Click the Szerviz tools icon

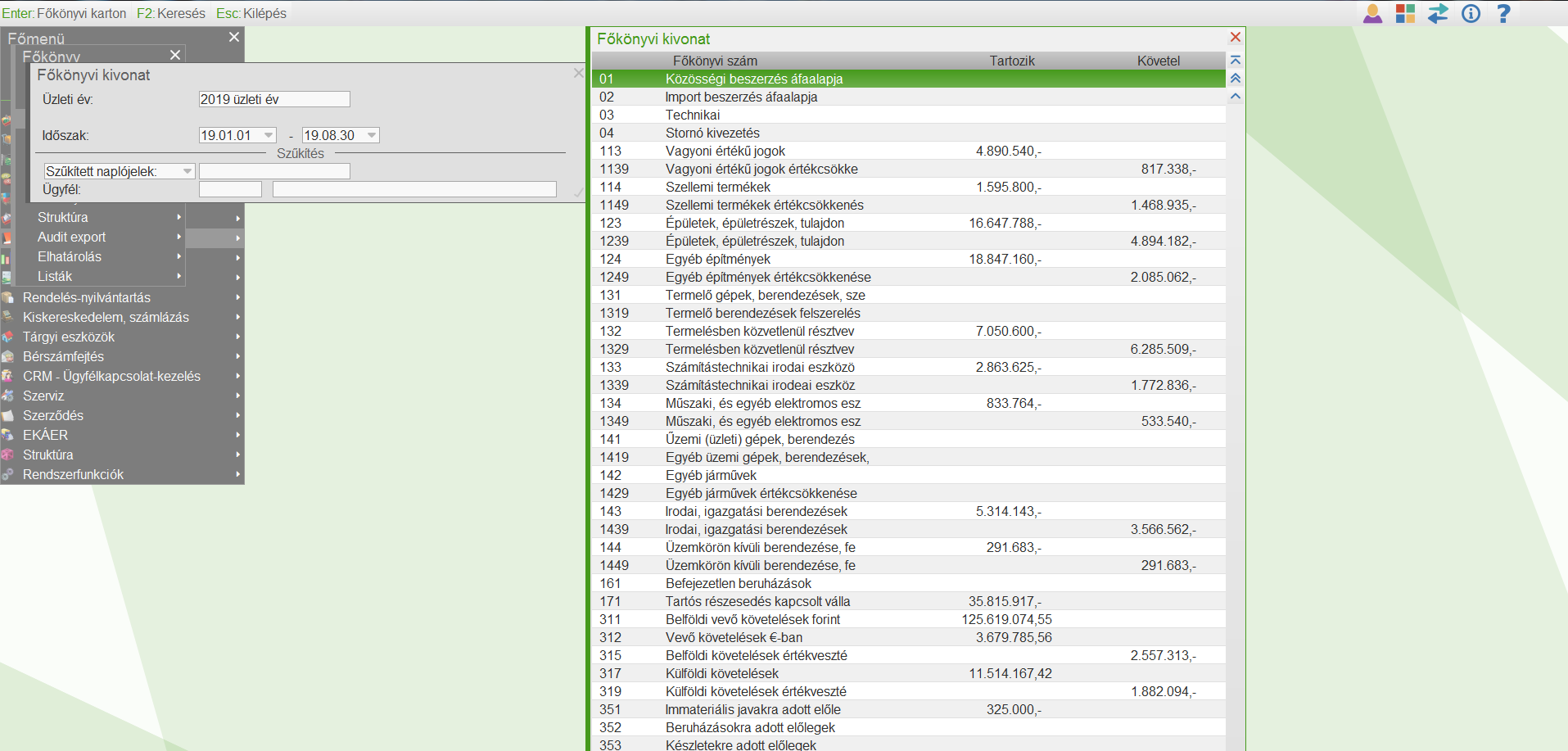[7, 396]
